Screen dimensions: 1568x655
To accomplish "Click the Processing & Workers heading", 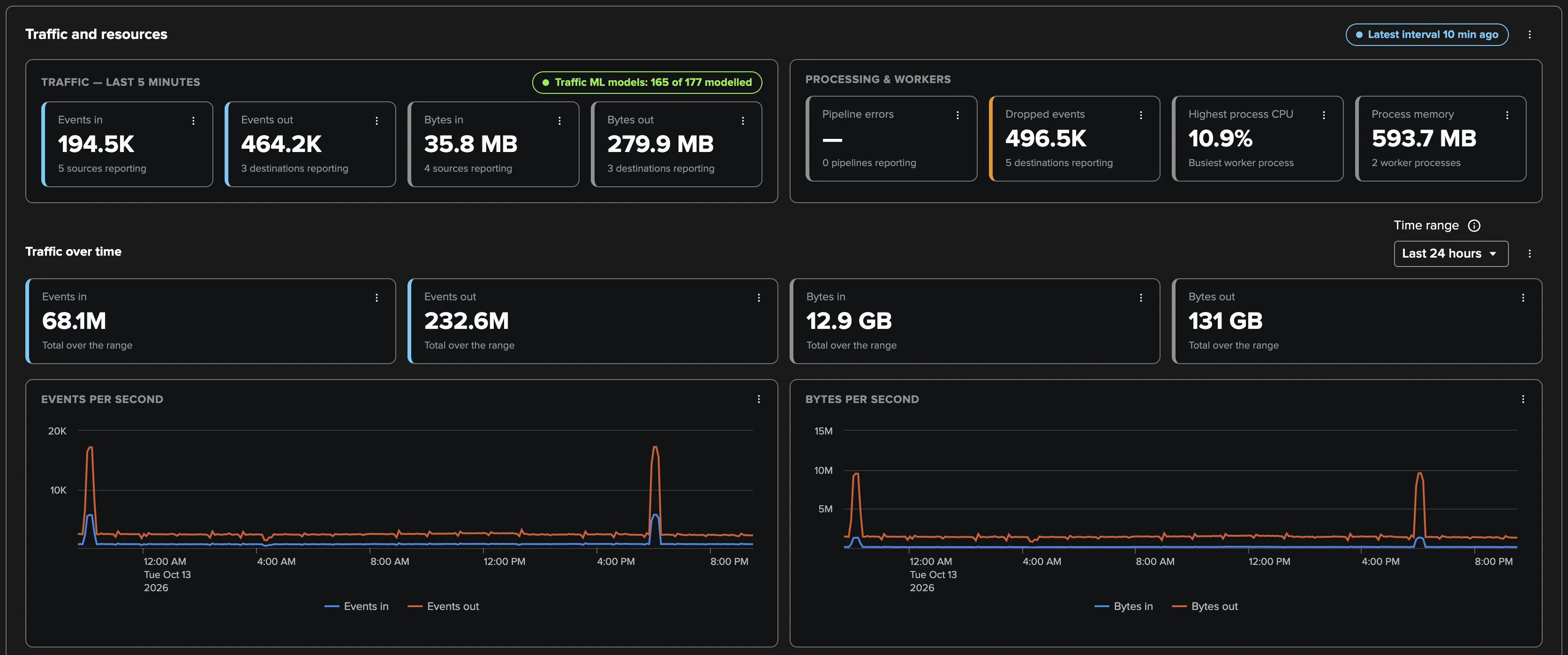I will click(878, 79).
